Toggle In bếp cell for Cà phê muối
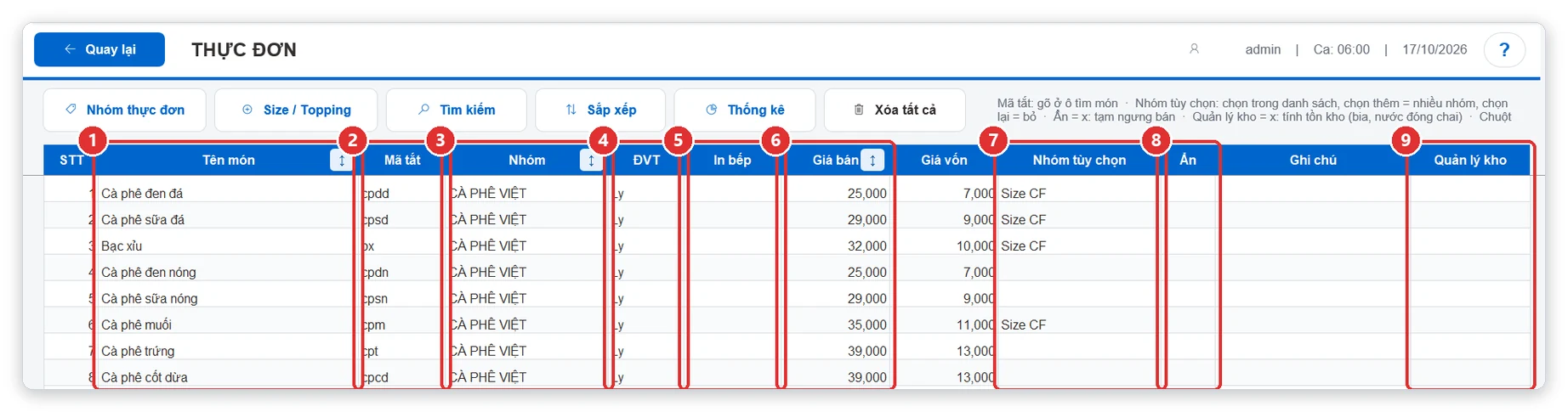1568x412 pixels. [732, 325]
